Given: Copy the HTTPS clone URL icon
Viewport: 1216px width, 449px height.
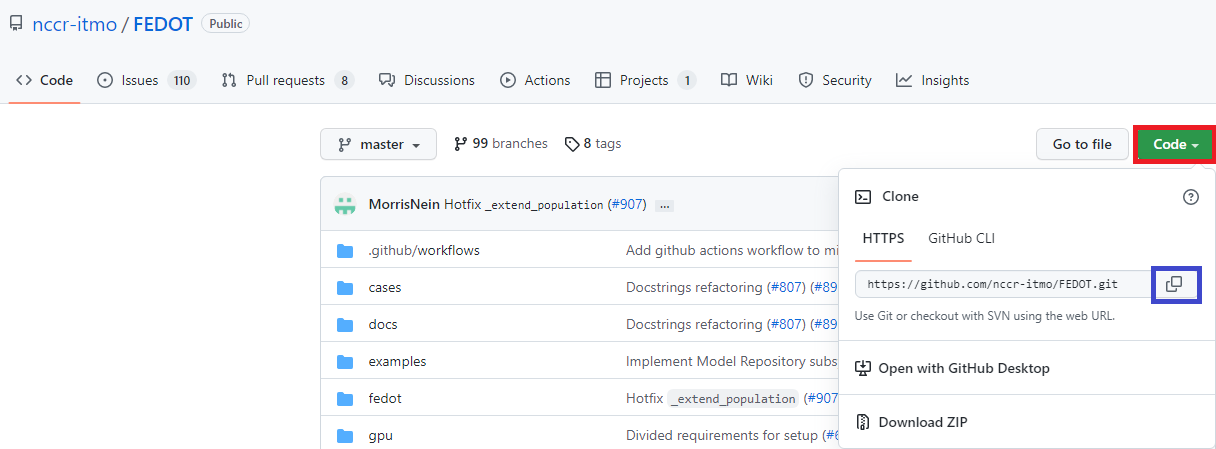Looking at the screenshot, I should [x=1174, y=284].
